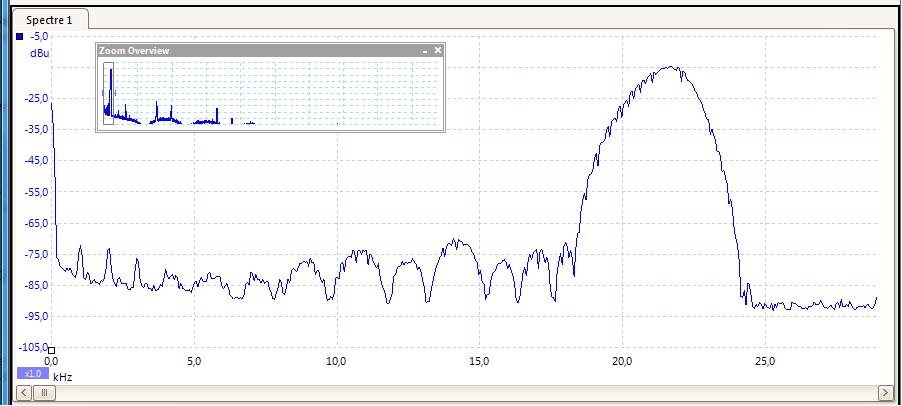
Task: Click the kHz unit label
Action: [62, 377]
